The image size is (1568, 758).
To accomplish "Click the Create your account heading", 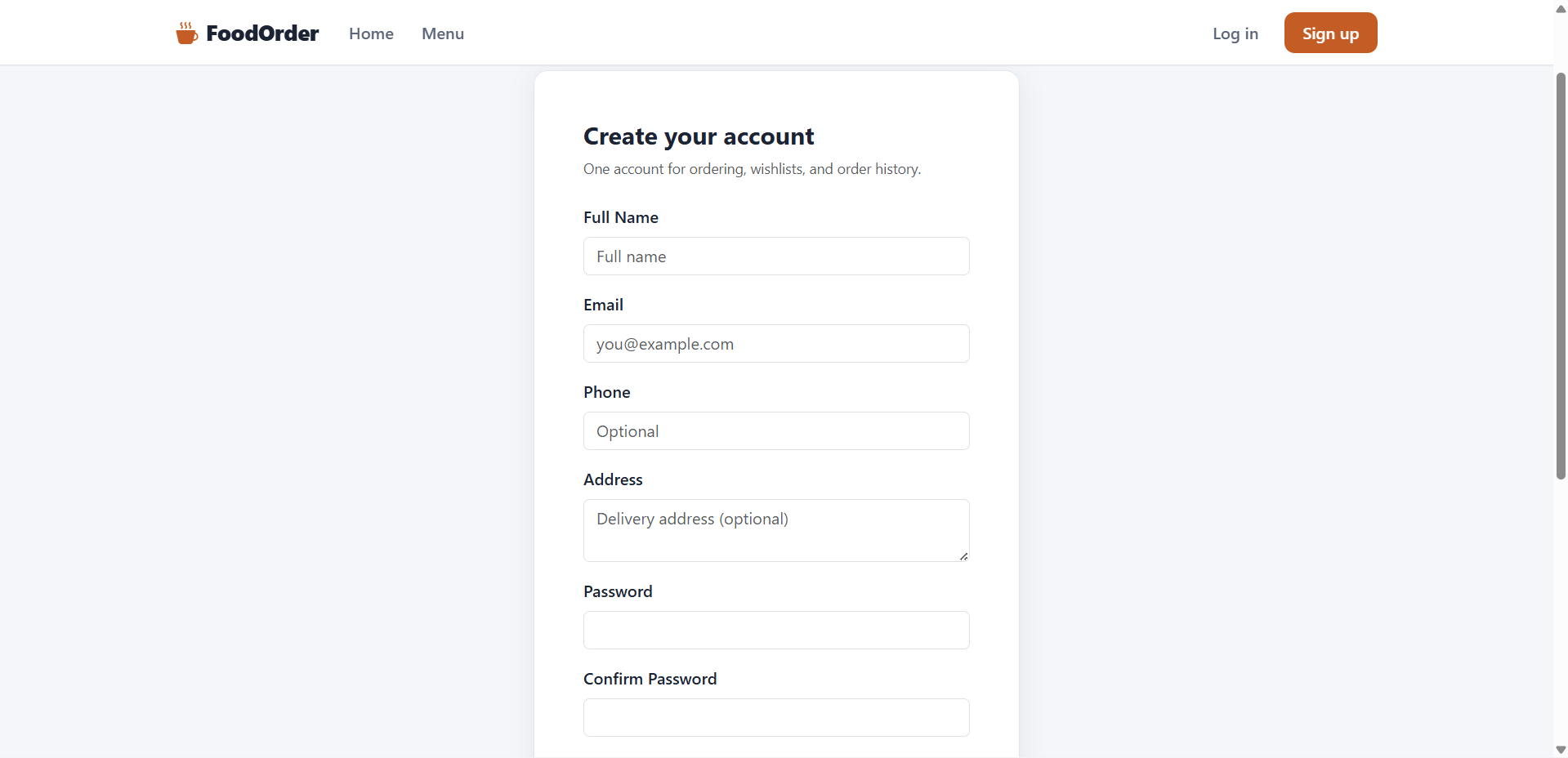I will click(x=699, y=136).
